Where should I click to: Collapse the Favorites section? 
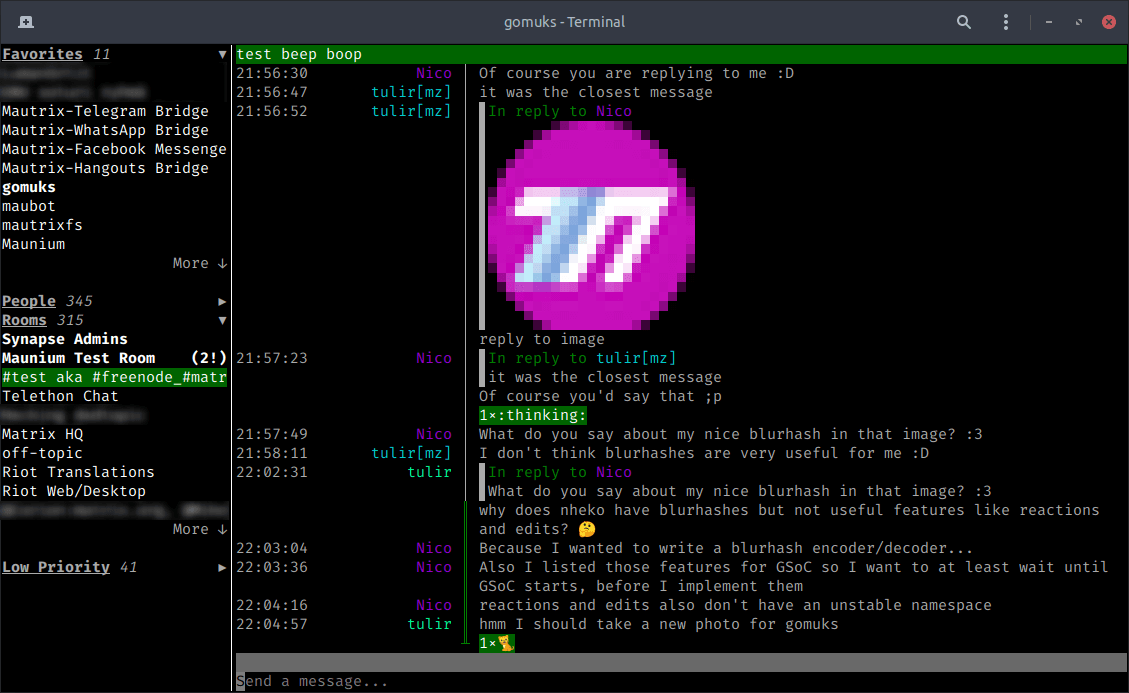pyautogui.click(x=221, y=53)
